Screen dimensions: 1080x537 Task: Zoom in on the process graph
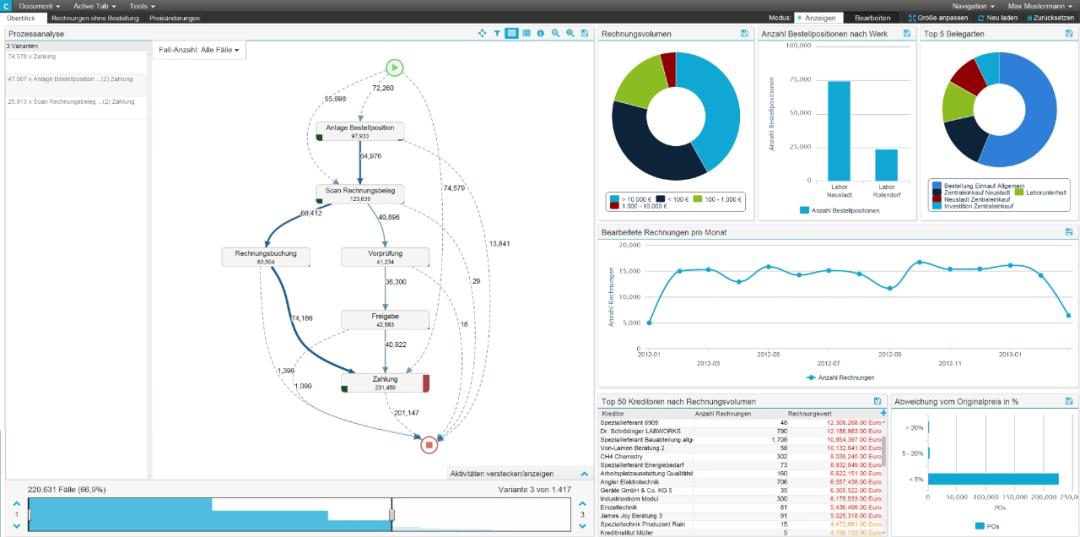[570, 33]
